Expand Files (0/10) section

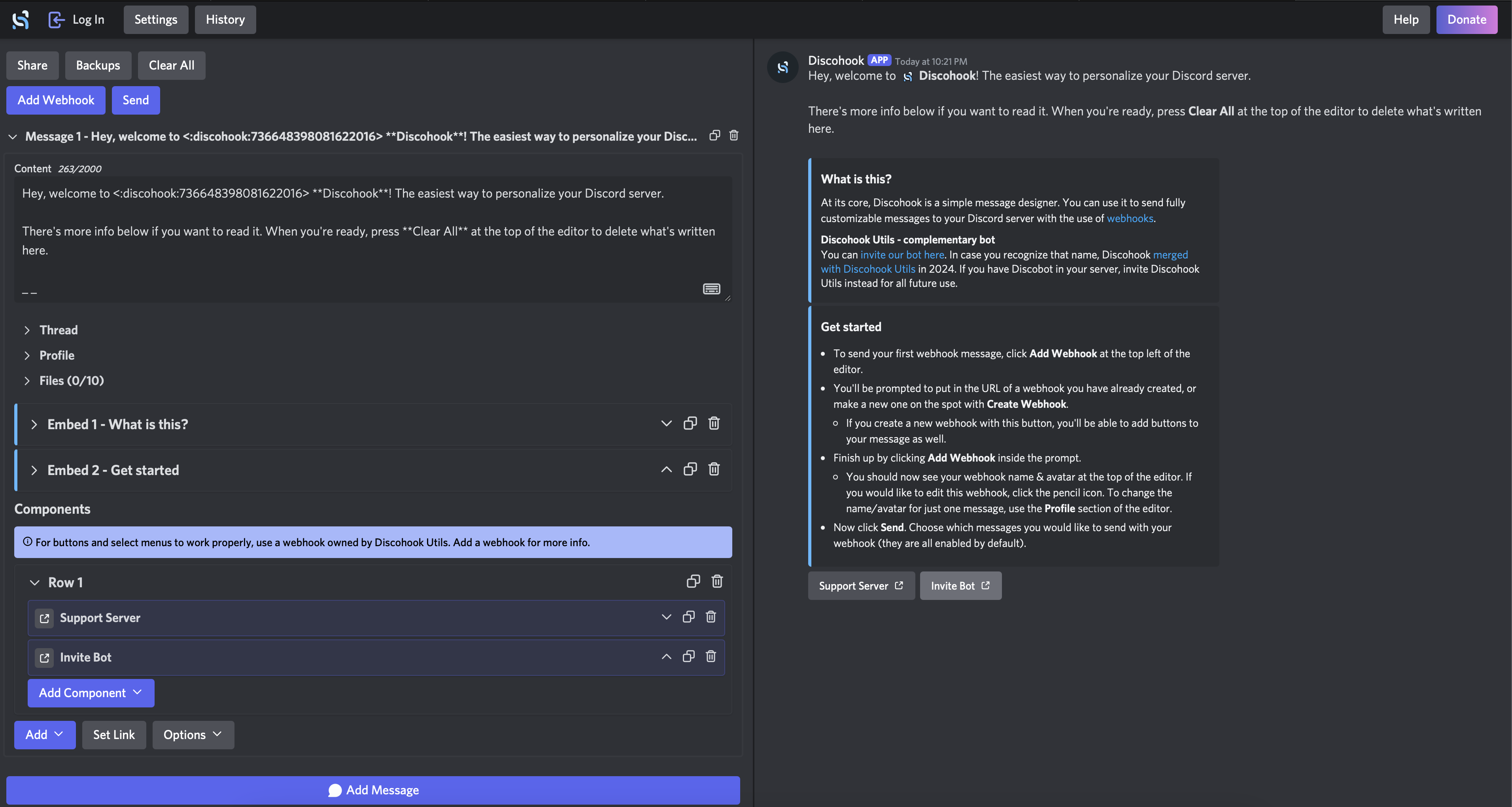click(x=71, y=381)
